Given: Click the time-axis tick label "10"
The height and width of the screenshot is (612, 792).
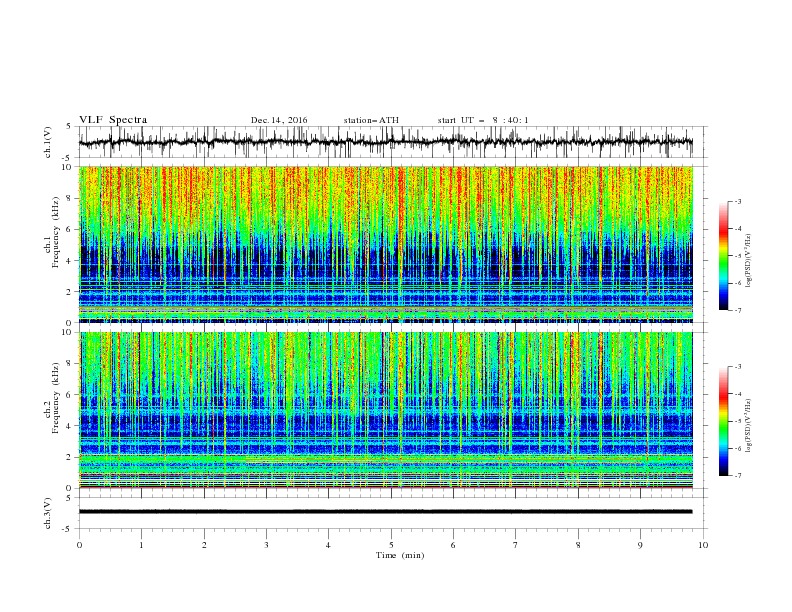Looking at the screenshot, I should click(703, 545).
